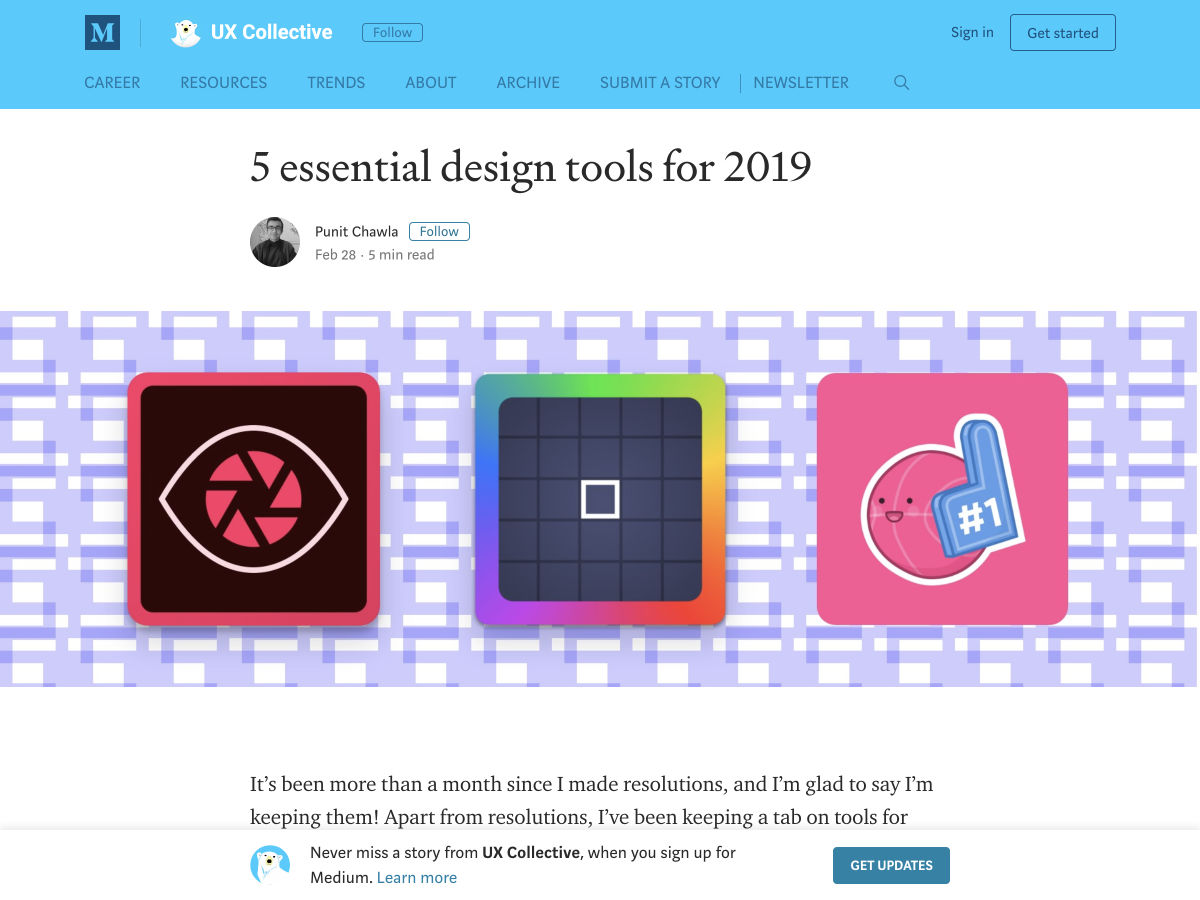Open Punit Chawla's author name link
Screen dimensions: 1200x900
[356, 231]
